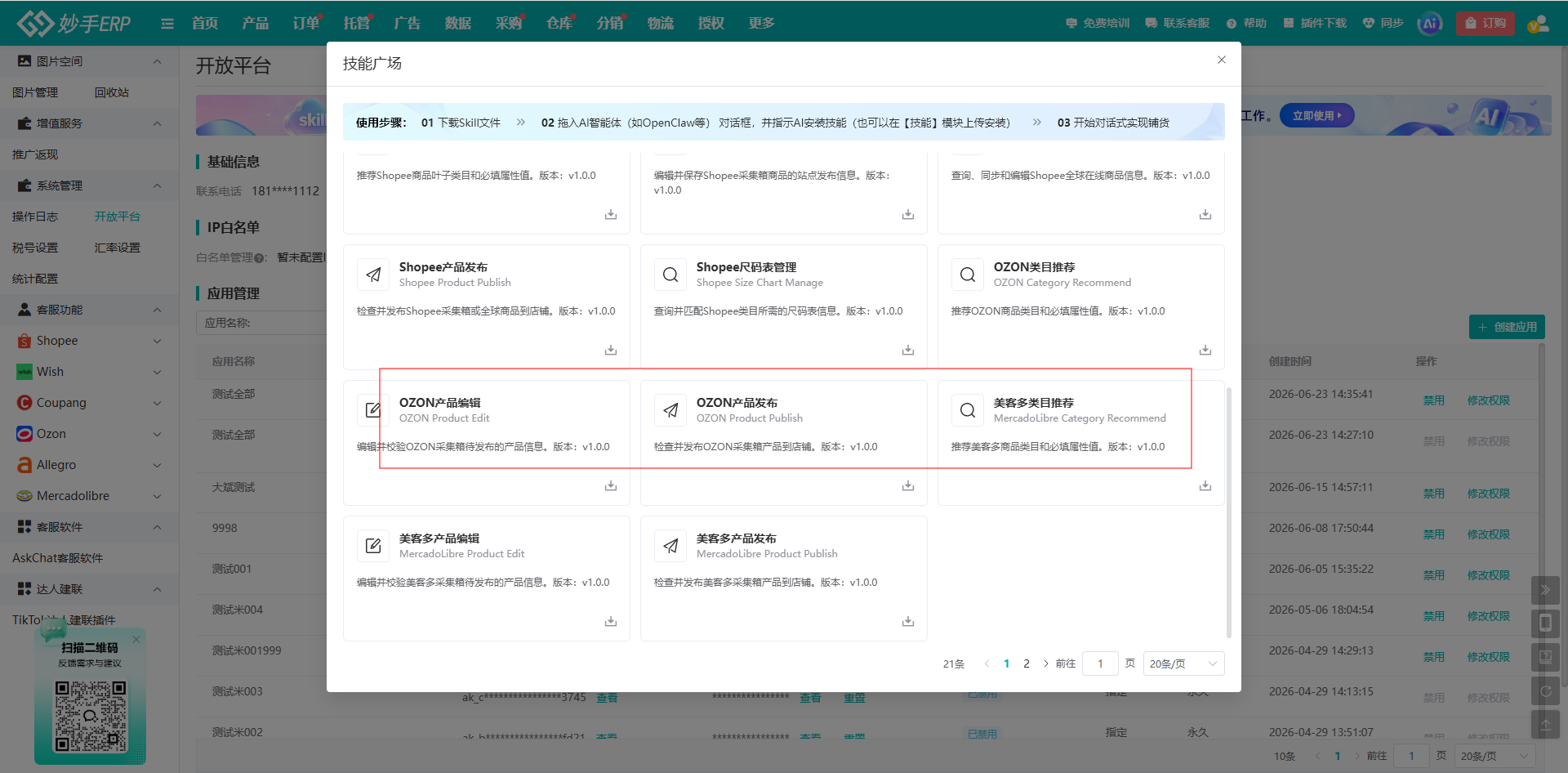Expand the Mercadolibre sidebar group

coord(89,496)
